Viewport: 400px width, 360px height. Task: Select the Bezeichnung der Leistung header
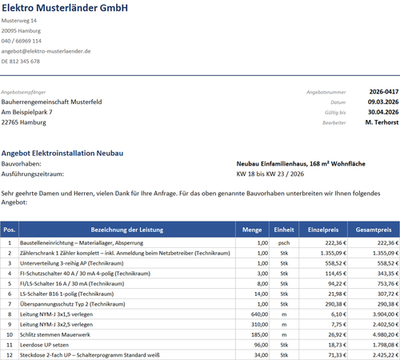pyautogui.click(x=127, y=230)
